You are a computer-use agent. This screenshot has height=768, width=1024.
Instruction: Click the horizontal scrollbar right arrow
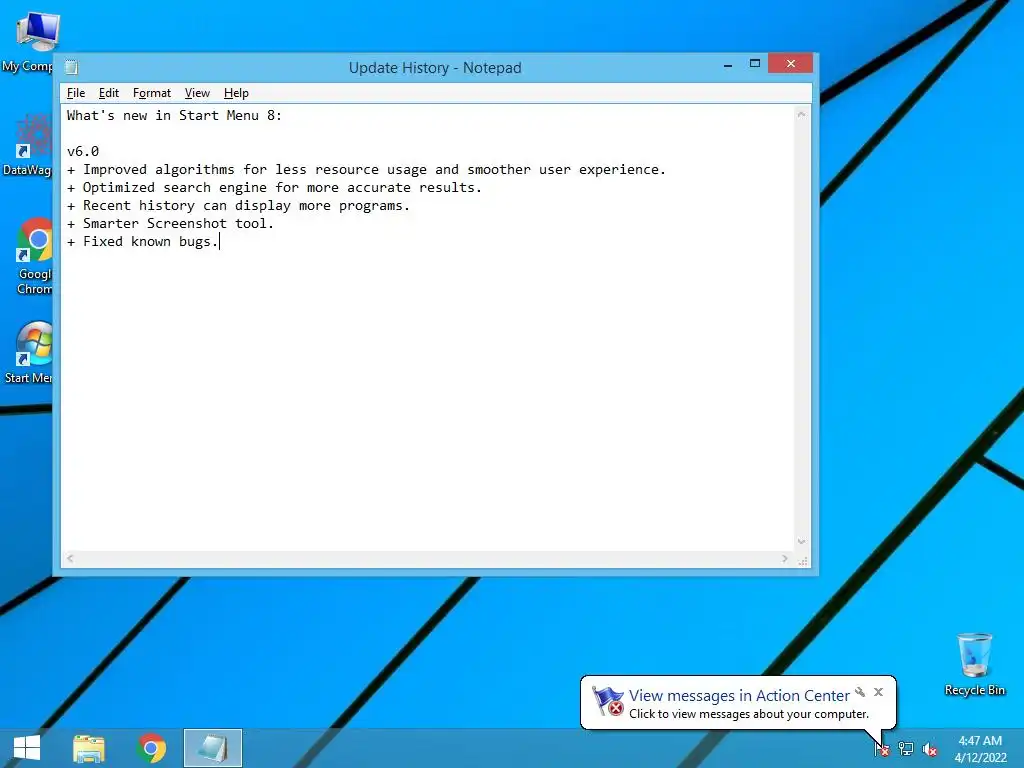[x=785, y=558]
